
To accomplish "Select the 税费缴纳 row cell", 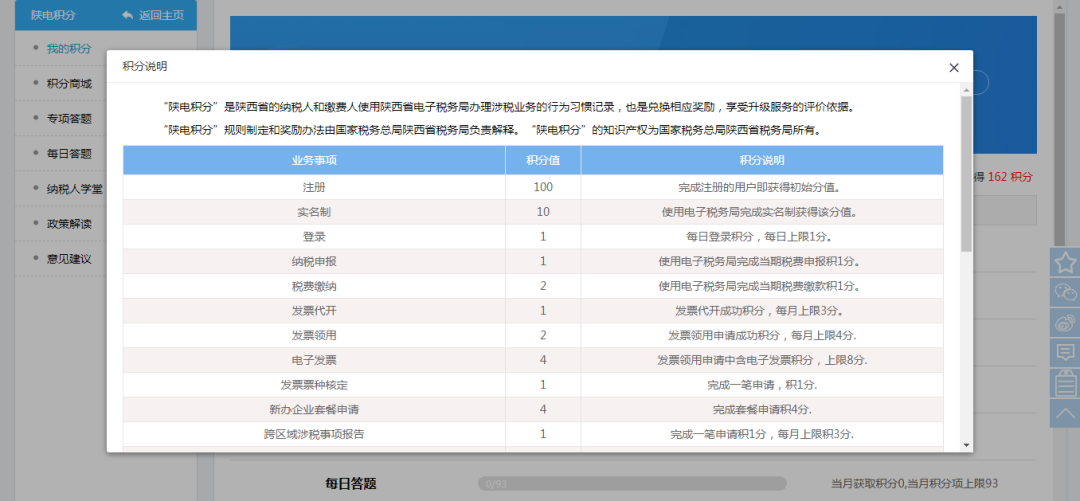I will click(x=314, y=286).
